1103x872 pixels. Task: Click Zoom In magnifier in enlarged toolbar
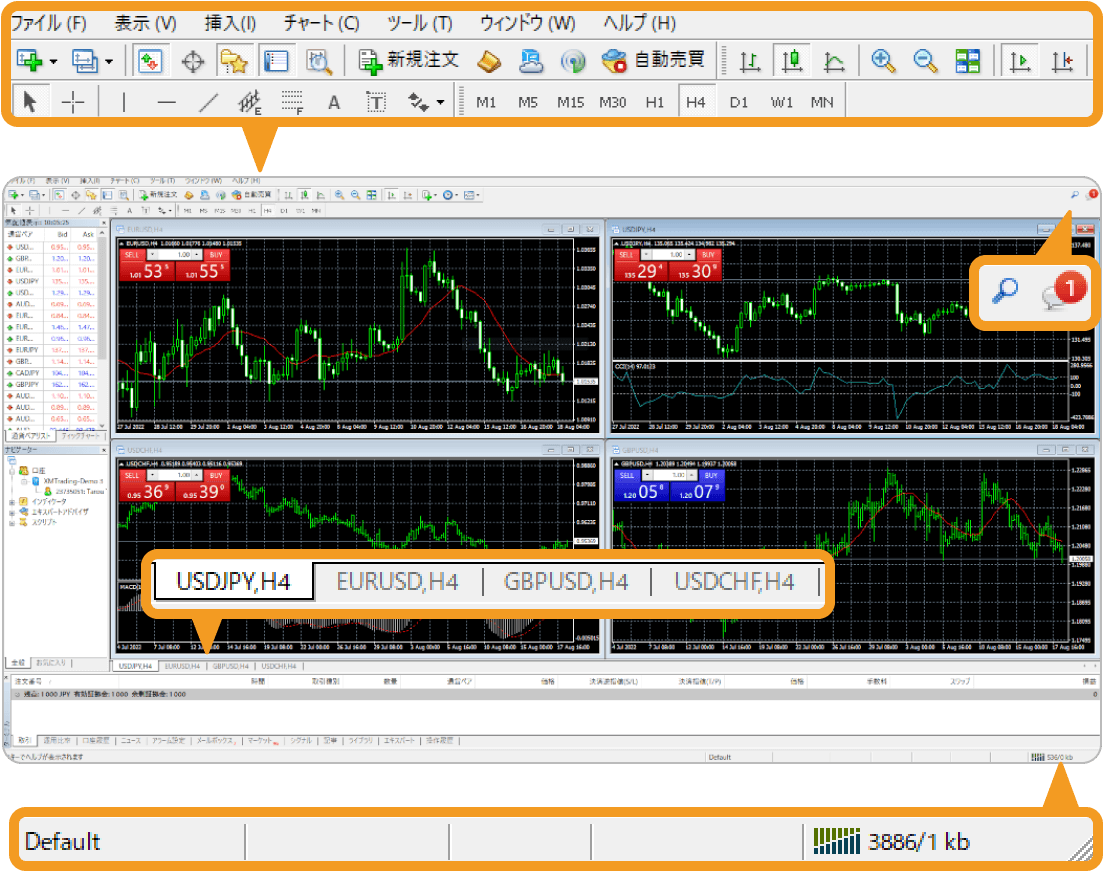(883, 61)
